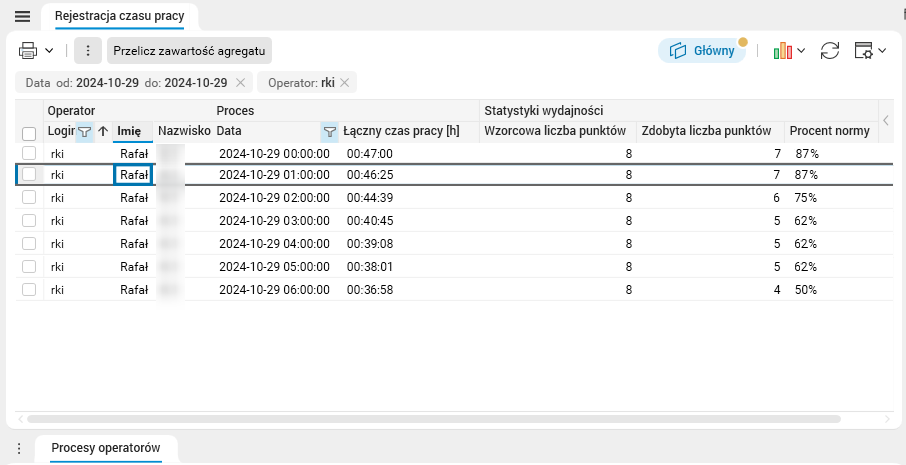The height and width of the screenshot is (465, 906).
Task: Click the Proces column group header
Action: [x=235, y=110]
